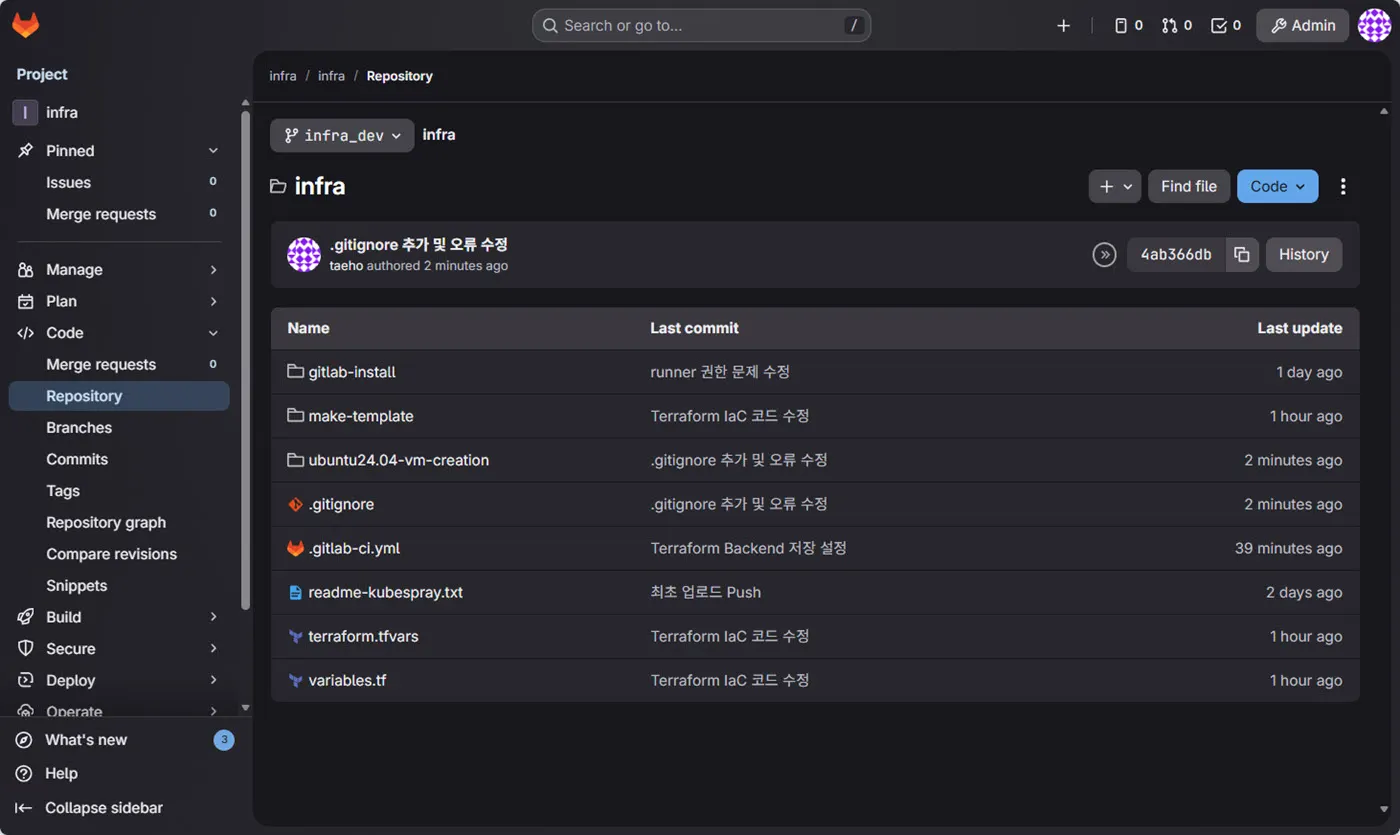Open the infra_dev branch selector dropdown
The image size is (1400, 835).
[342, 136]
